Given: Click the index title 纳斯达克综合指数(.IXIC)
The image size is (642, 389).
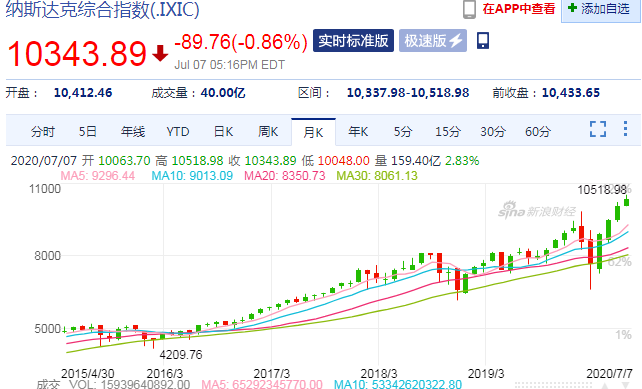Looking at the screenshot, I should (x=102, y=9).
